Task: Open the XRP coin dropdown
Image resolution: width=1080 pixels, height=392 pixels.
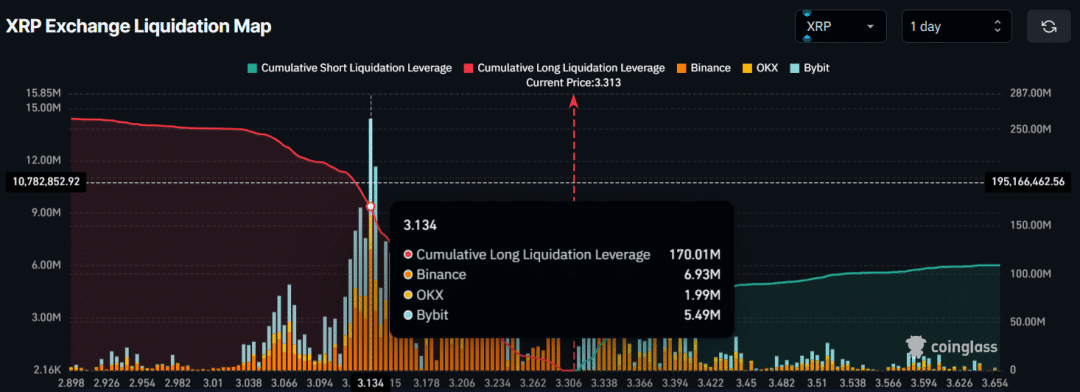Action: pyautogui.click(x=840, y=27)
